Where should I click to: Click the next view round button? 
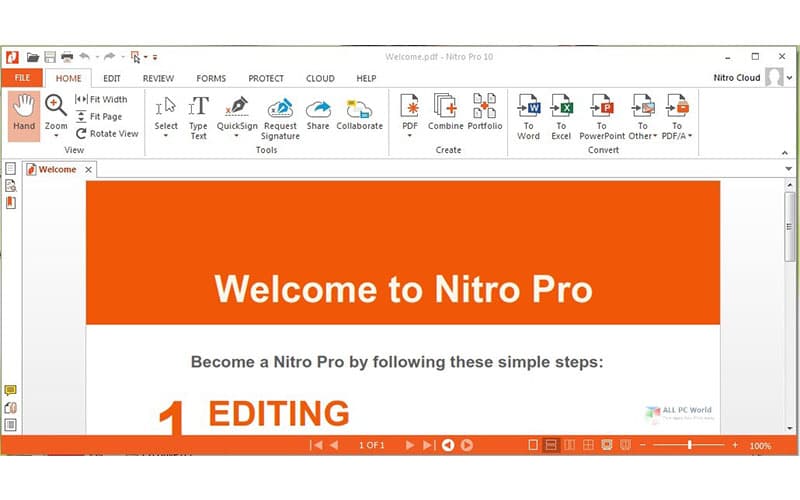467,445
